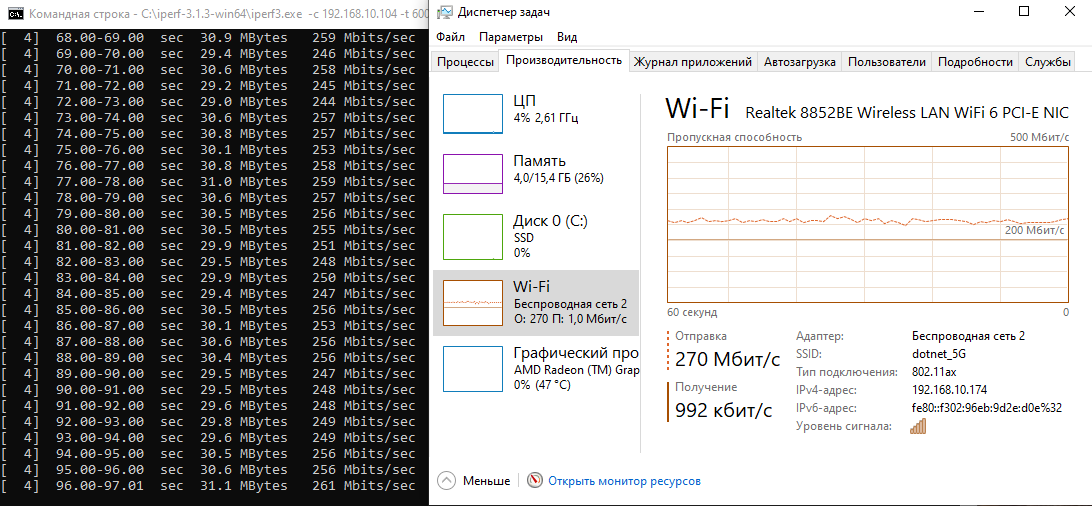1092x506 pixels.
Task: Click the Task Manager title bar icon
Action: pos(445,12)
